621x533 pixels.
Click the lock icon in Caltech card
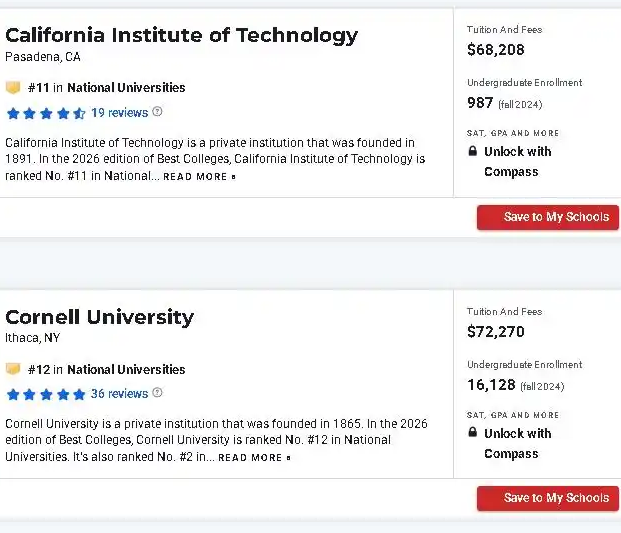coord(473,152)
